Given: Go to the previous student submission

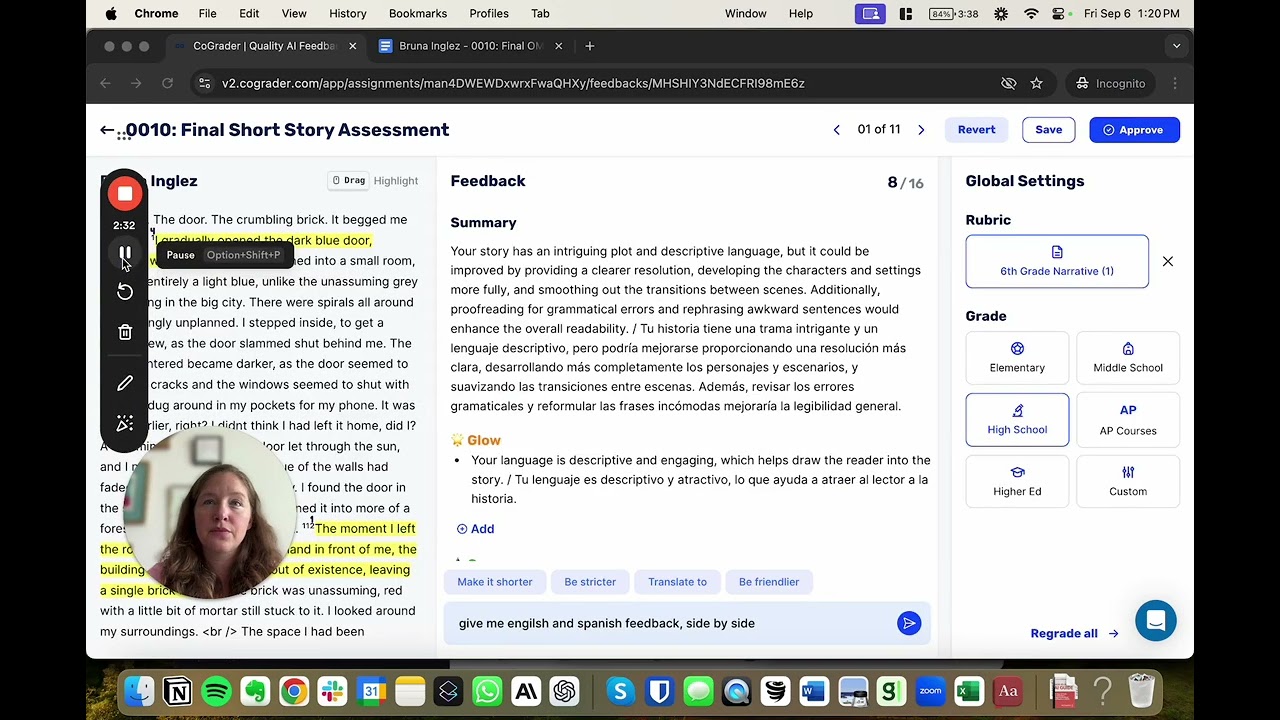Looking at the screenshot, I should (x=837, y=130).
